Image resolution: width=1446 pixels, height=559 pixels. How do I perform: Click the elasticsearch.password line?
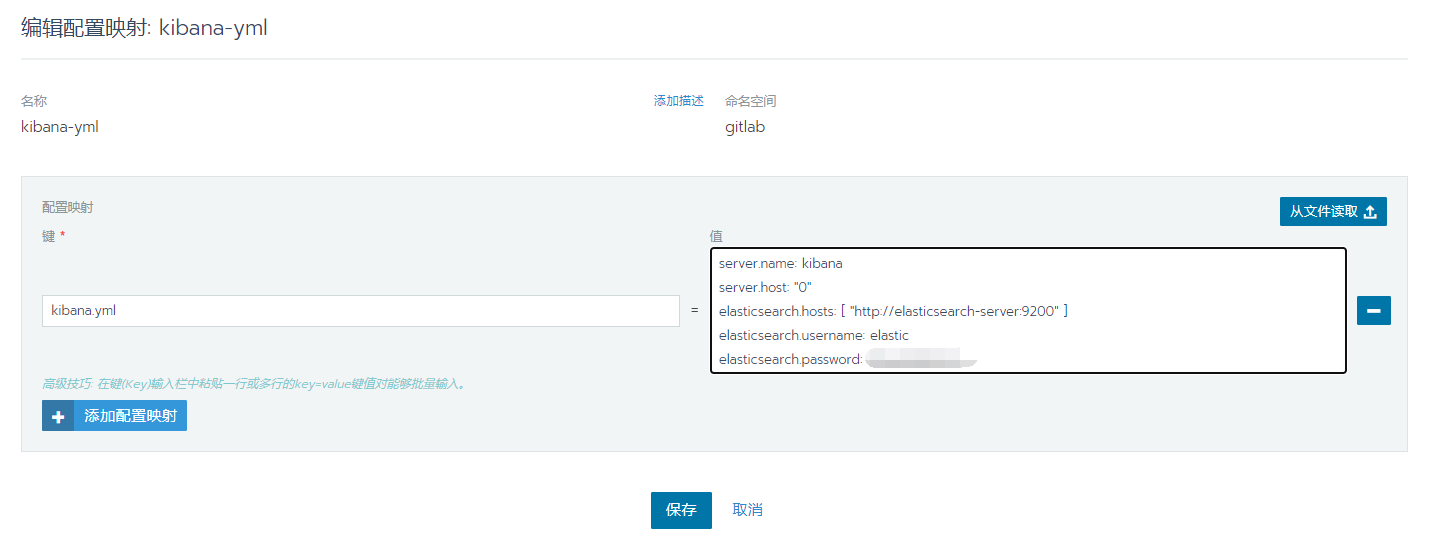[790, 359]
